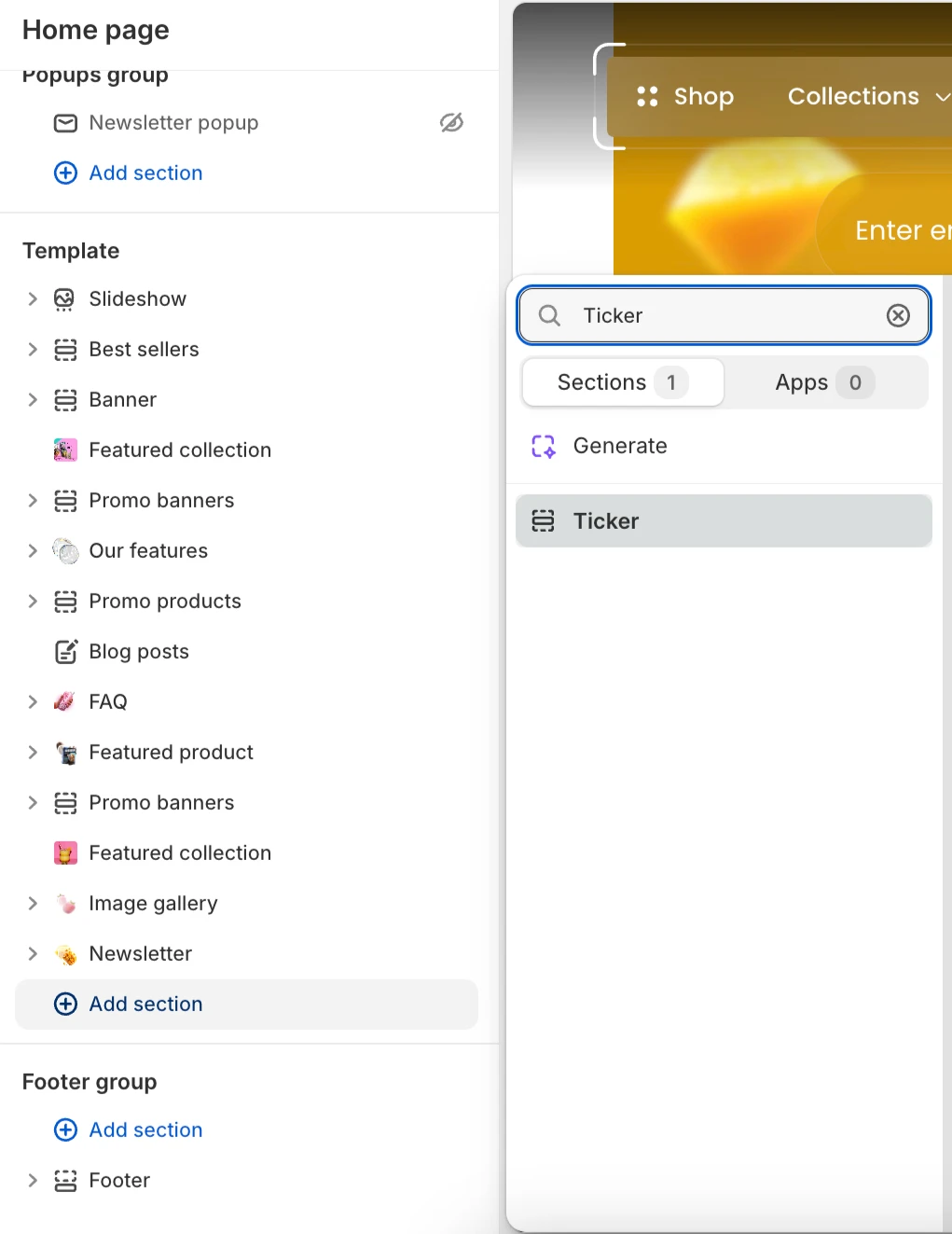Click the Generate sparkle icon
The image size is (952, 1234).
(544, 447)
